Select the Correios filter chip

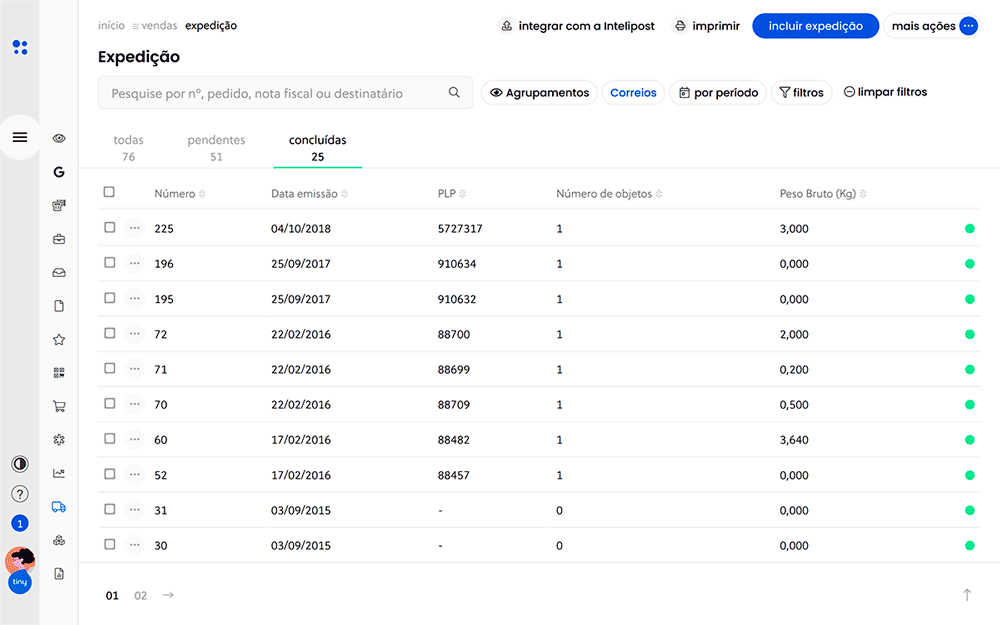tap(633, 92)
